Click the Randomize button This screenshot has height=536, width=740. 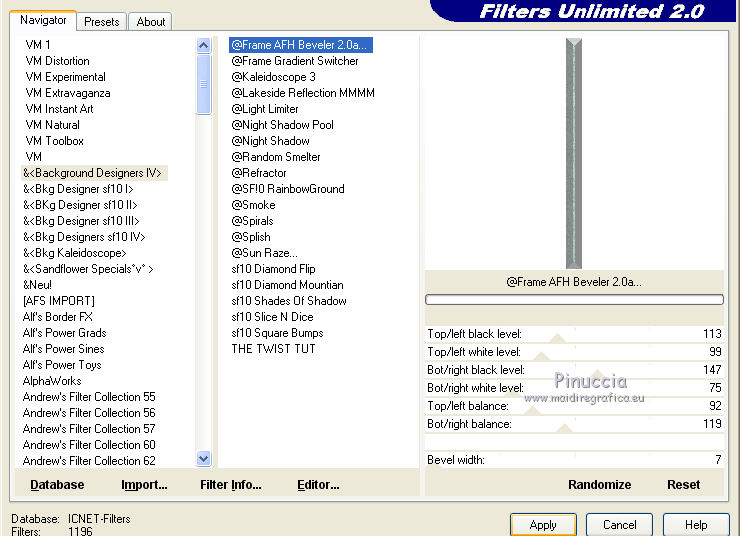[599, 485]
